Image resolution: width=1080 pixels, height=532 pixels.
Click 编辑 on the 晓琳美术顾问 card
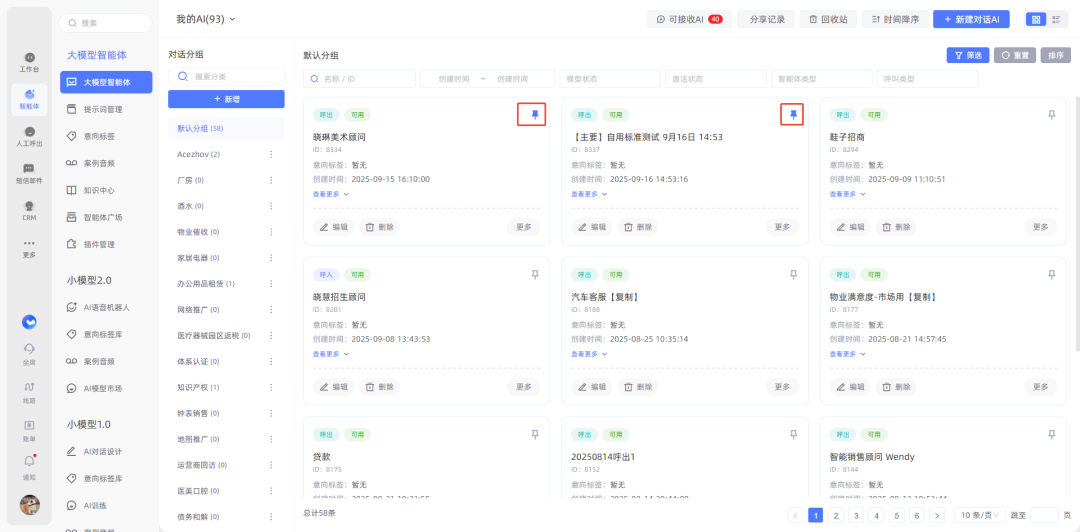[x=334, y=227]
